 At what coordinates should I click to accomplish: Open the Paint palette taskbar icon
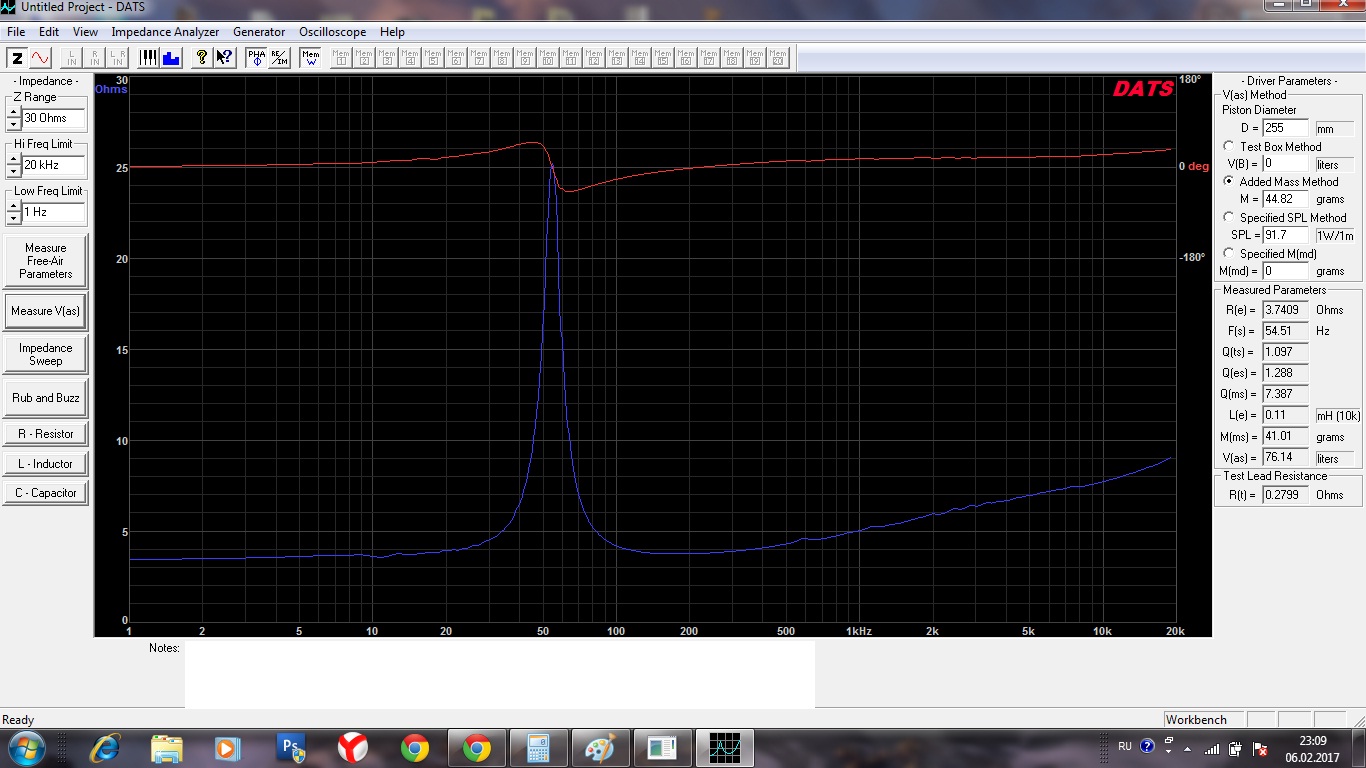point(600,747)
